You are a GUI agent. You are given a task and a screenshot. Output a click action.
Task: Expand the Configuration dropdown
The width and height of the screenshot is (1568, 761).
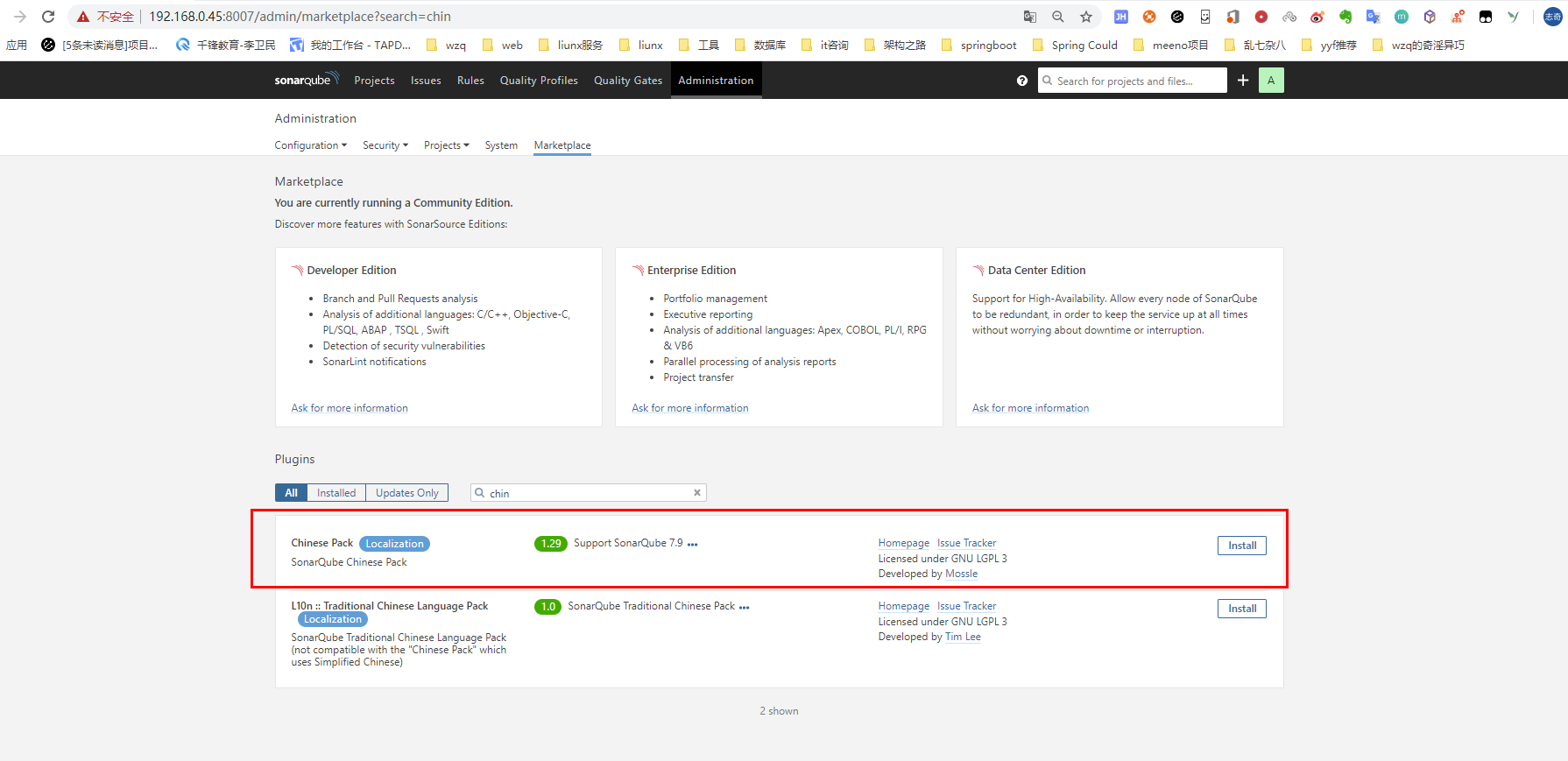311,145
